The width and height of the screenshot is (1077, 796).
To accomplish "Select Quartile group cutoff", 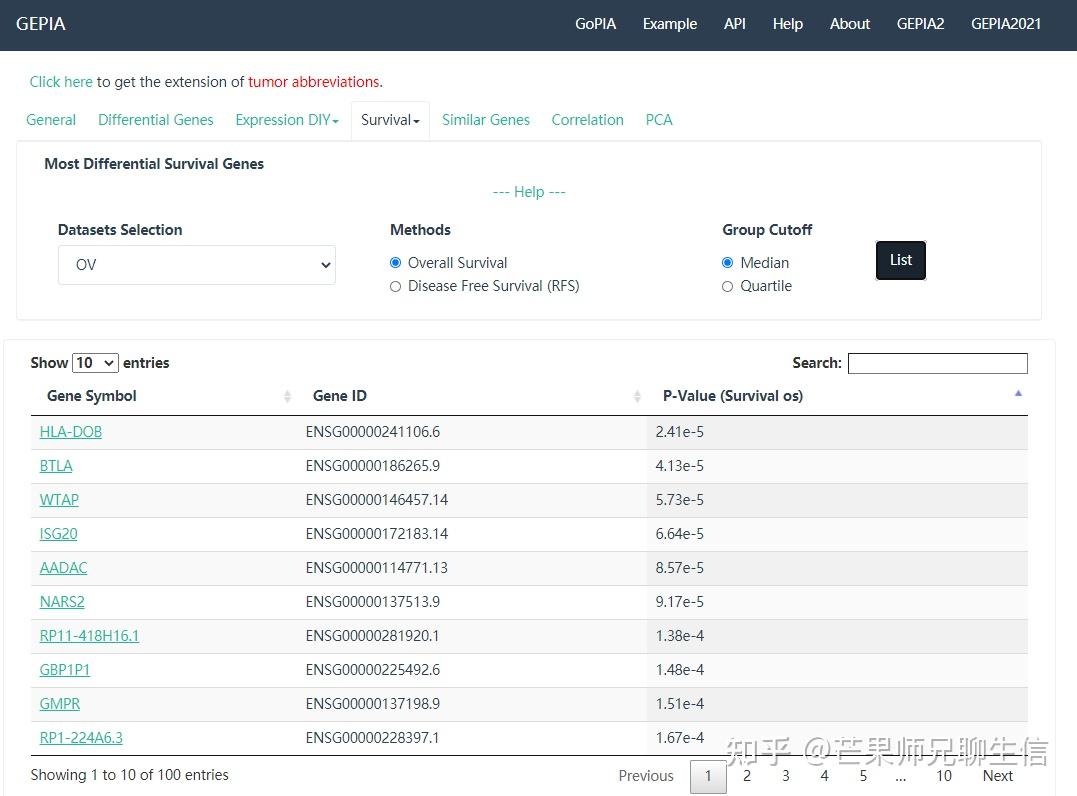I will click(728, 286).
